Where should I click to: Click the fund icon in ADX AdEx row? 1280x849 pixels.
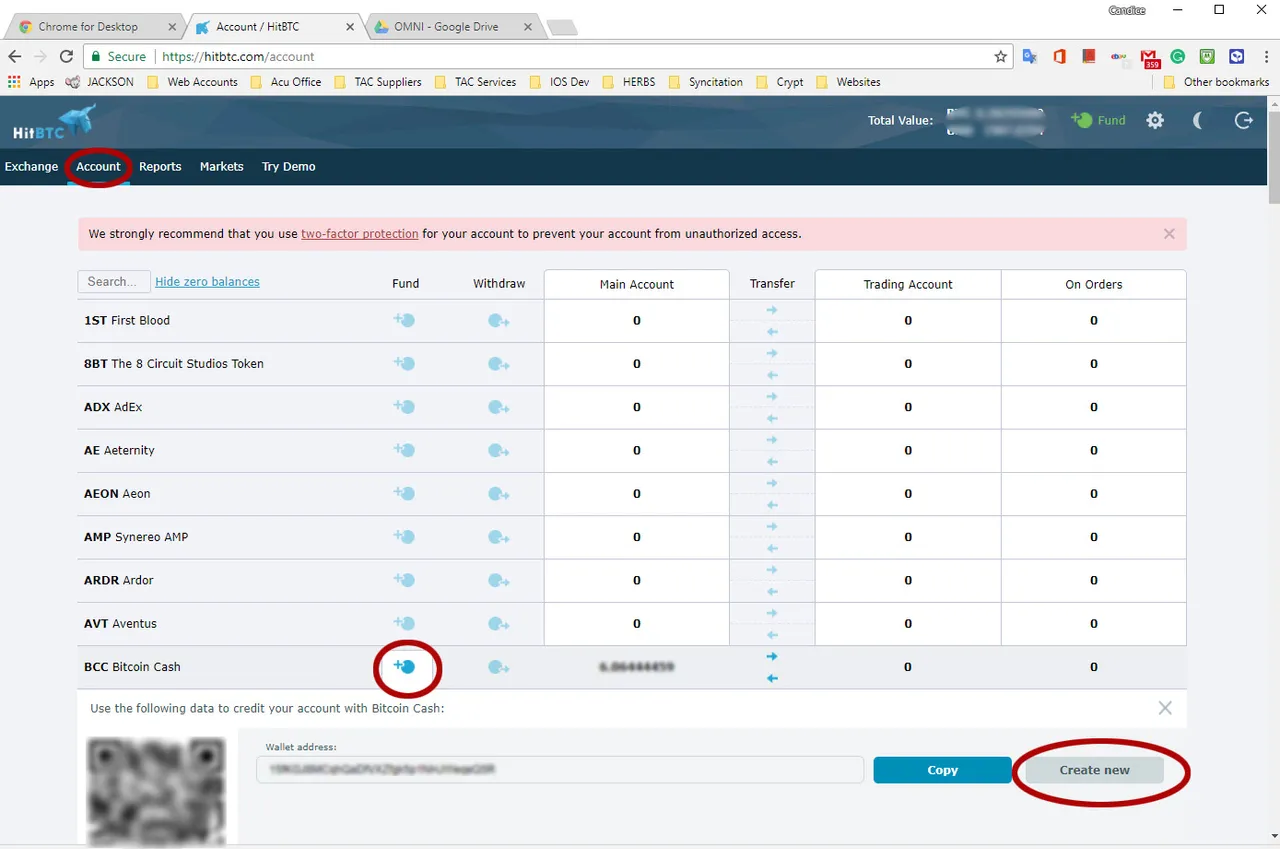404,407
